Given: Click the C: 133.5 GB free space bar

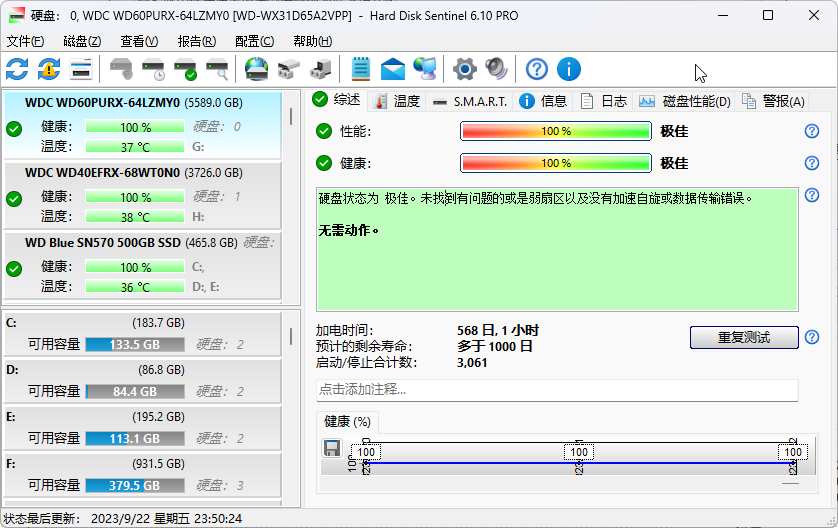Looking at the screenshot, I should [x=135, y=345].
